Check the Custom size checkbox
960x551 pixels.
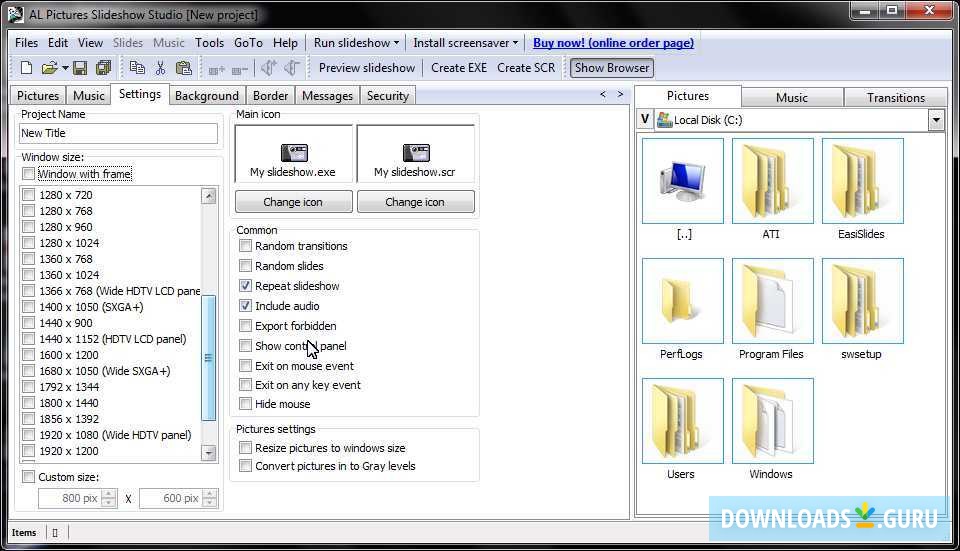[x=28, y=476]
